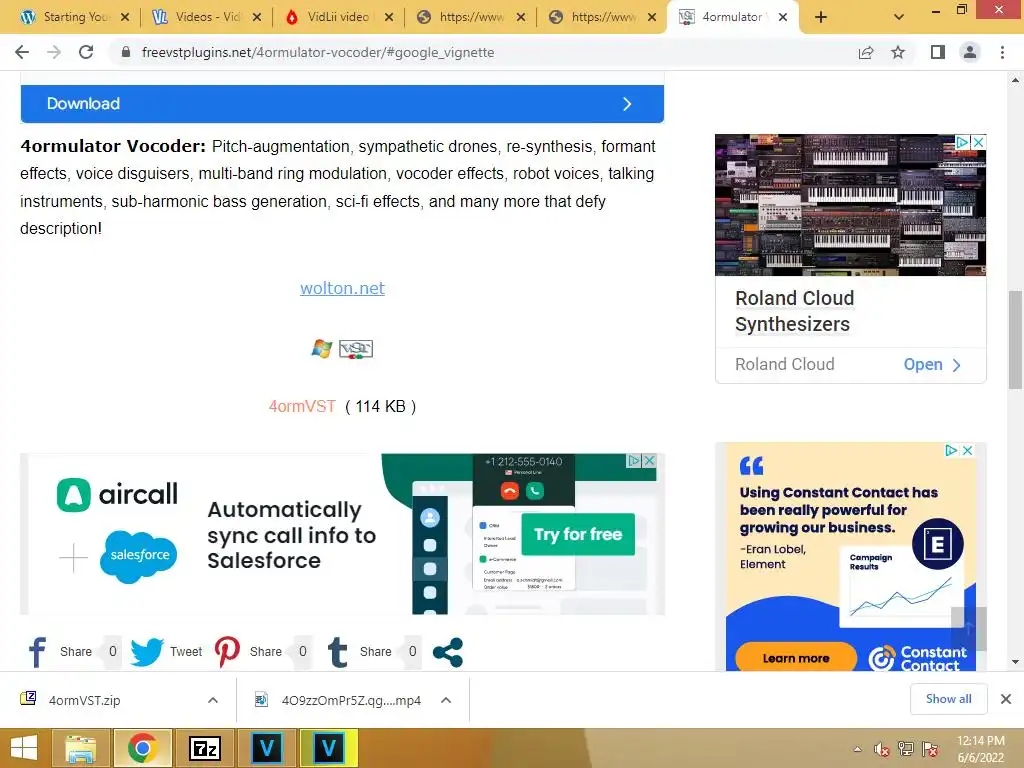Share the page on Pinterest
The image size is (1024, 768).
click(227, 652)
